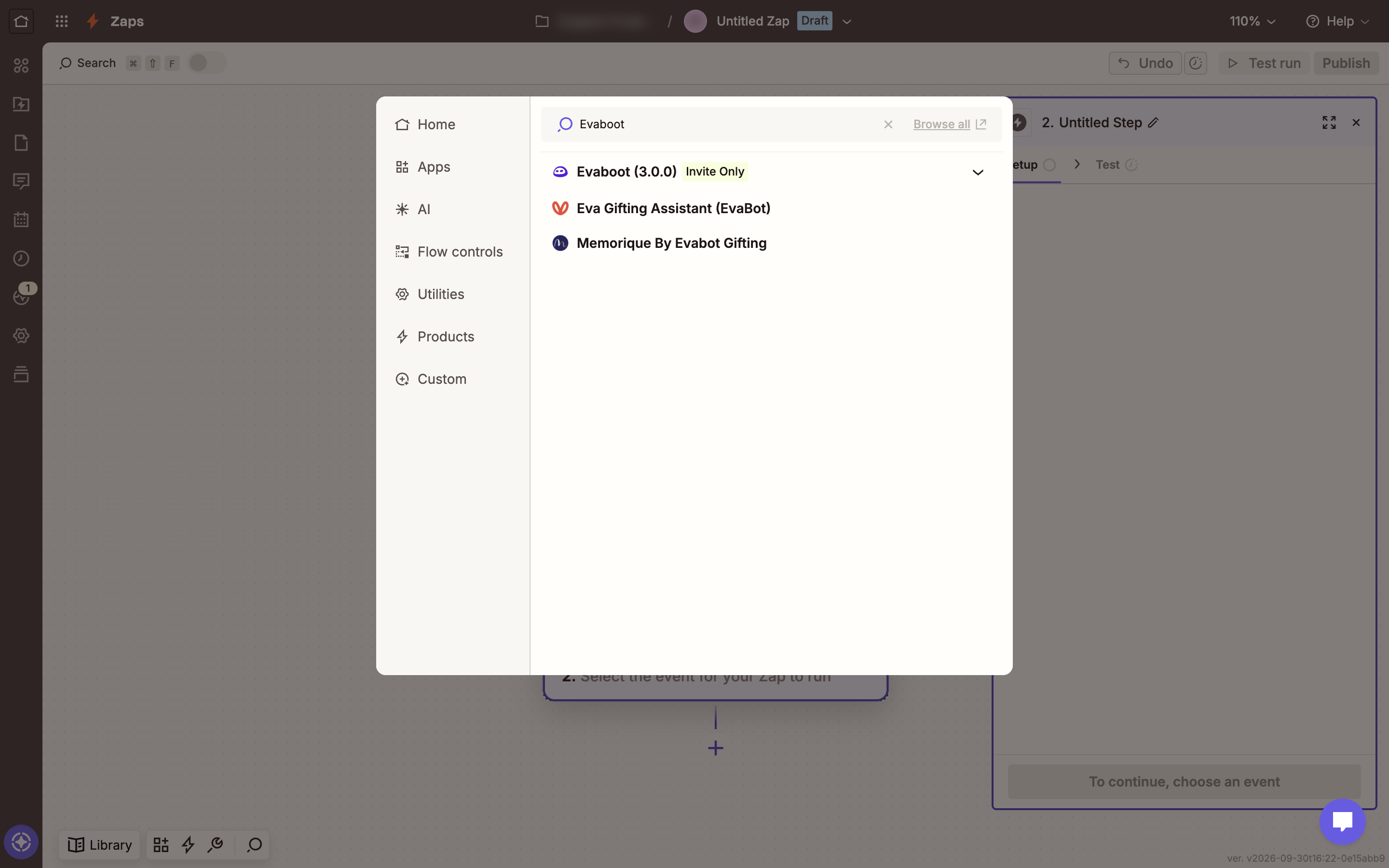Screen dimensions: 1389x868
Task: Click the version history icon beside Undo
Action: 1196,63
